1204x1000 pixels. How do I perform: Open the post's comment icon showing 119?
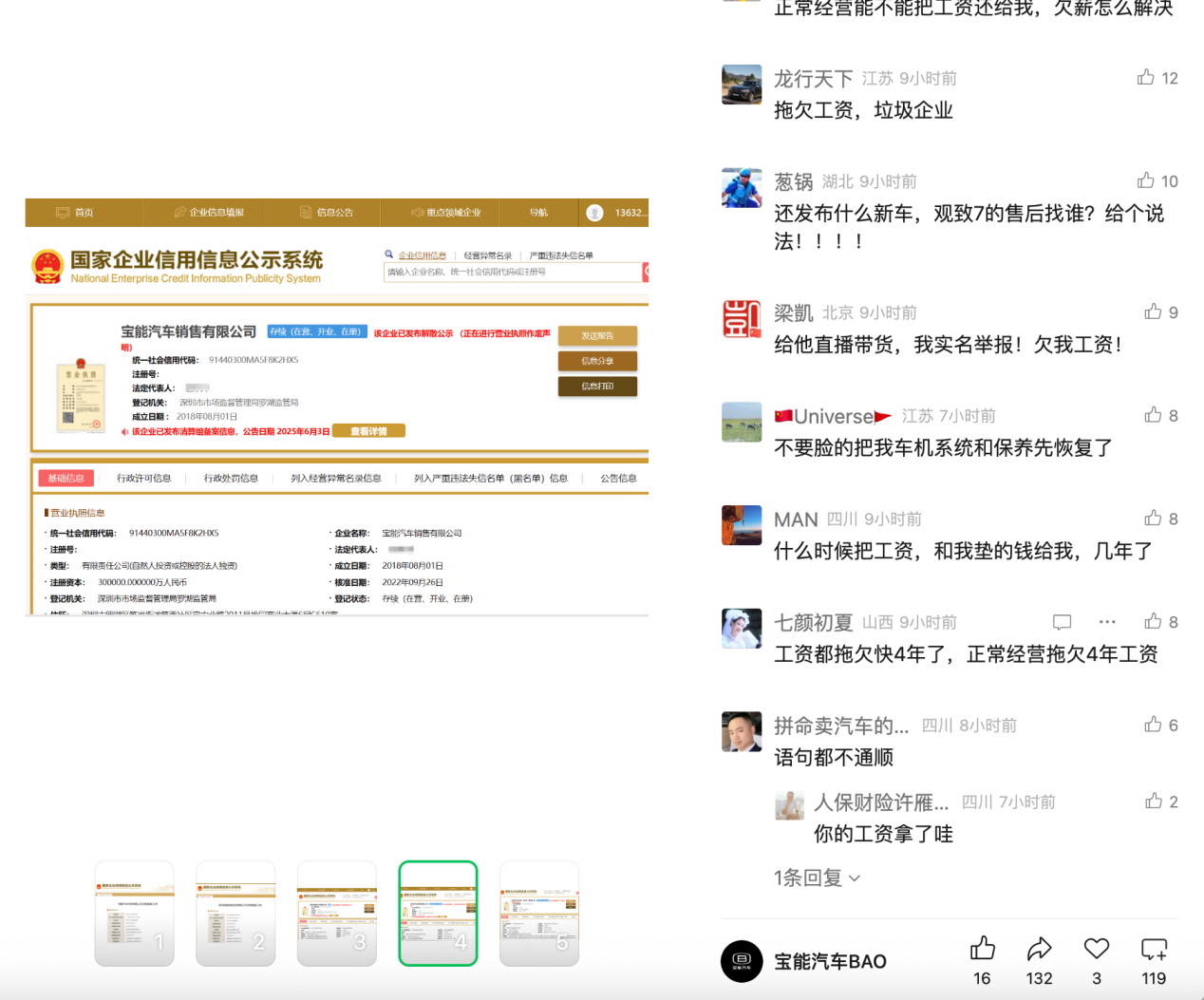pyautogui.click(x=1154, y=948)
